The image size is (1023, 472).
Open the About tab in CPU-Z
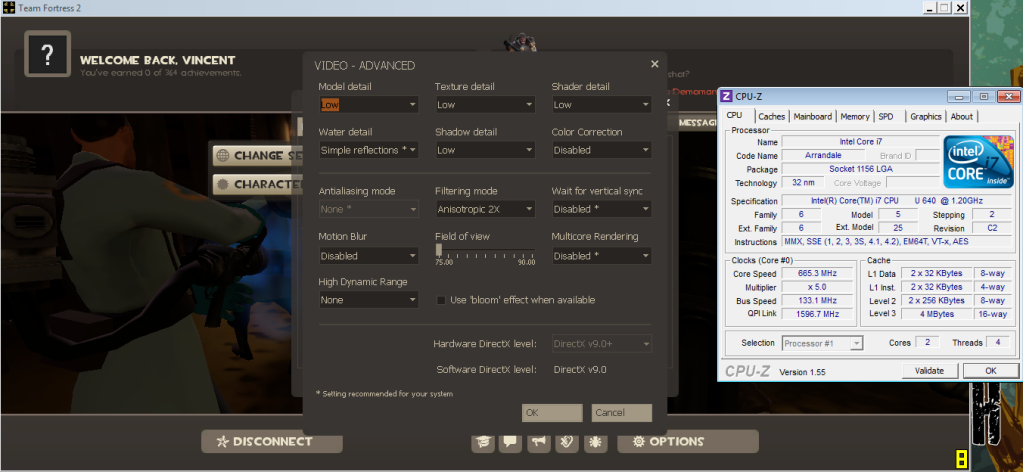click(962, 117)
